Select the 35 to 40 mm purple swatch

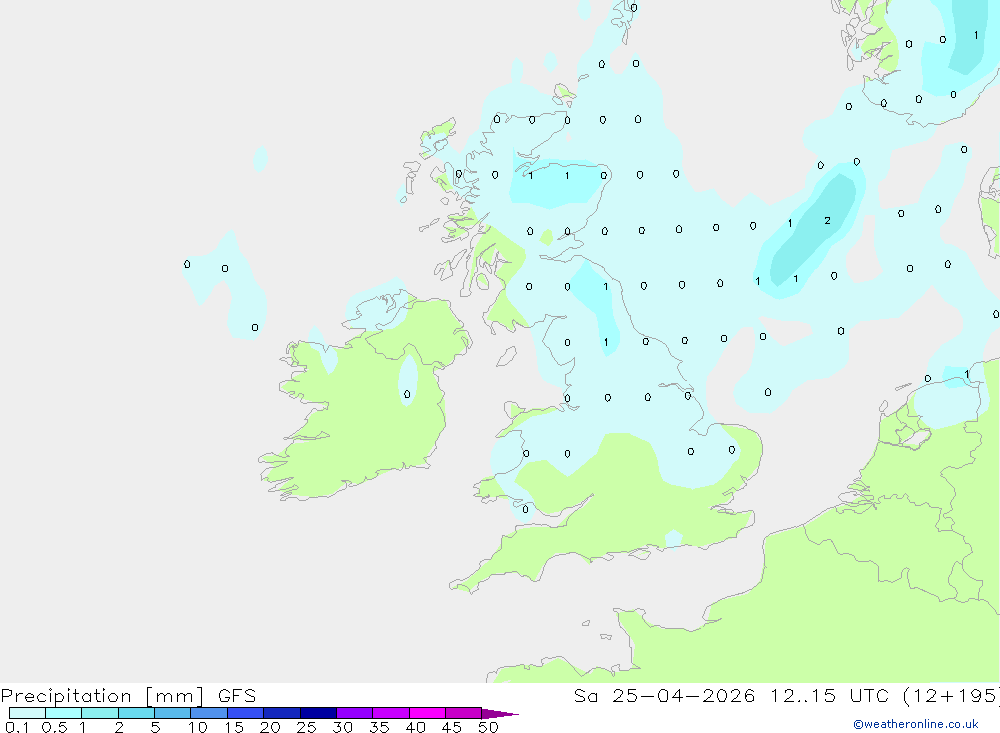(x=391, y=713)
